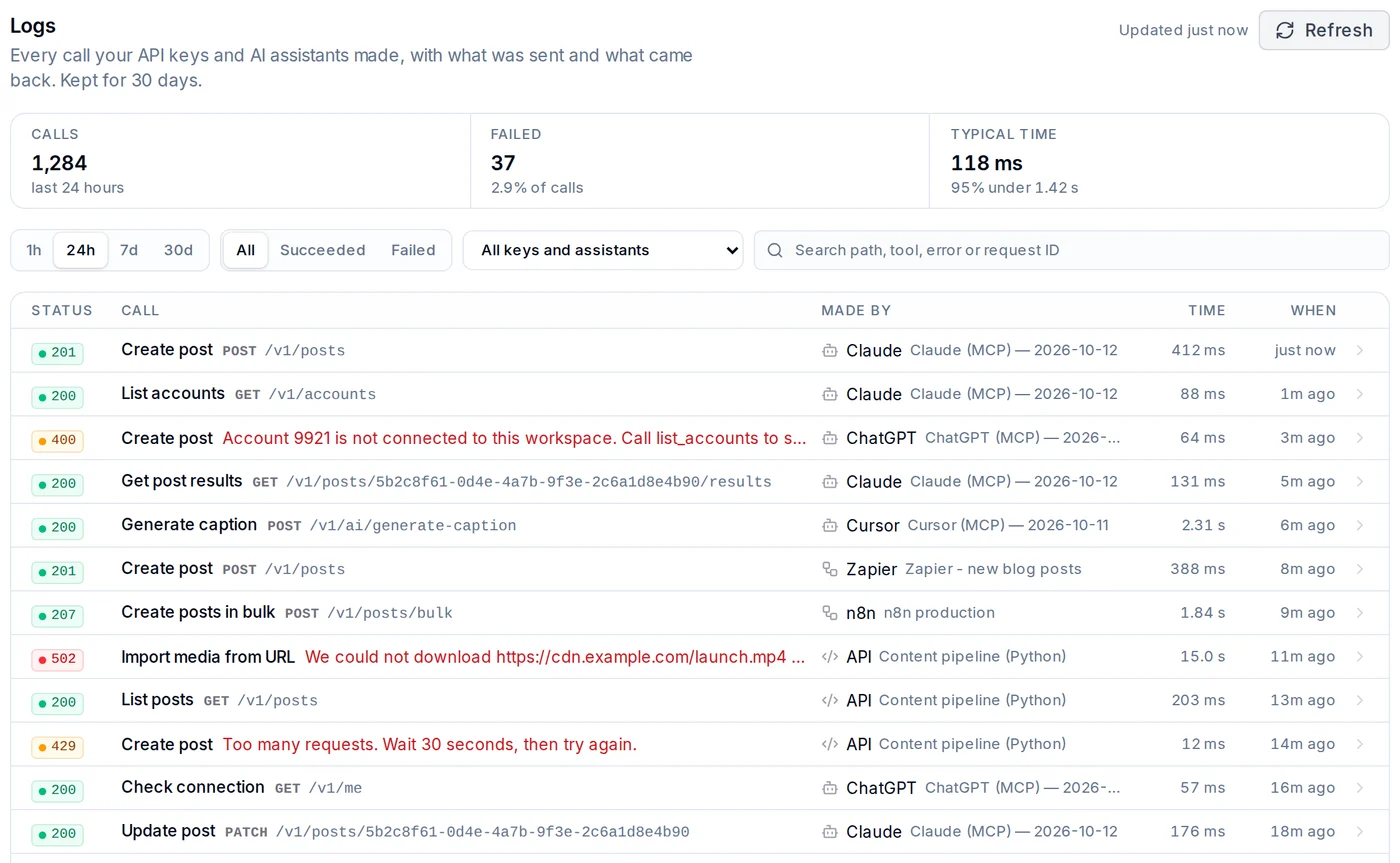The width and height of the screenshot is (1400, 863).
Task: Select the 24h time range
Action: 81,250
